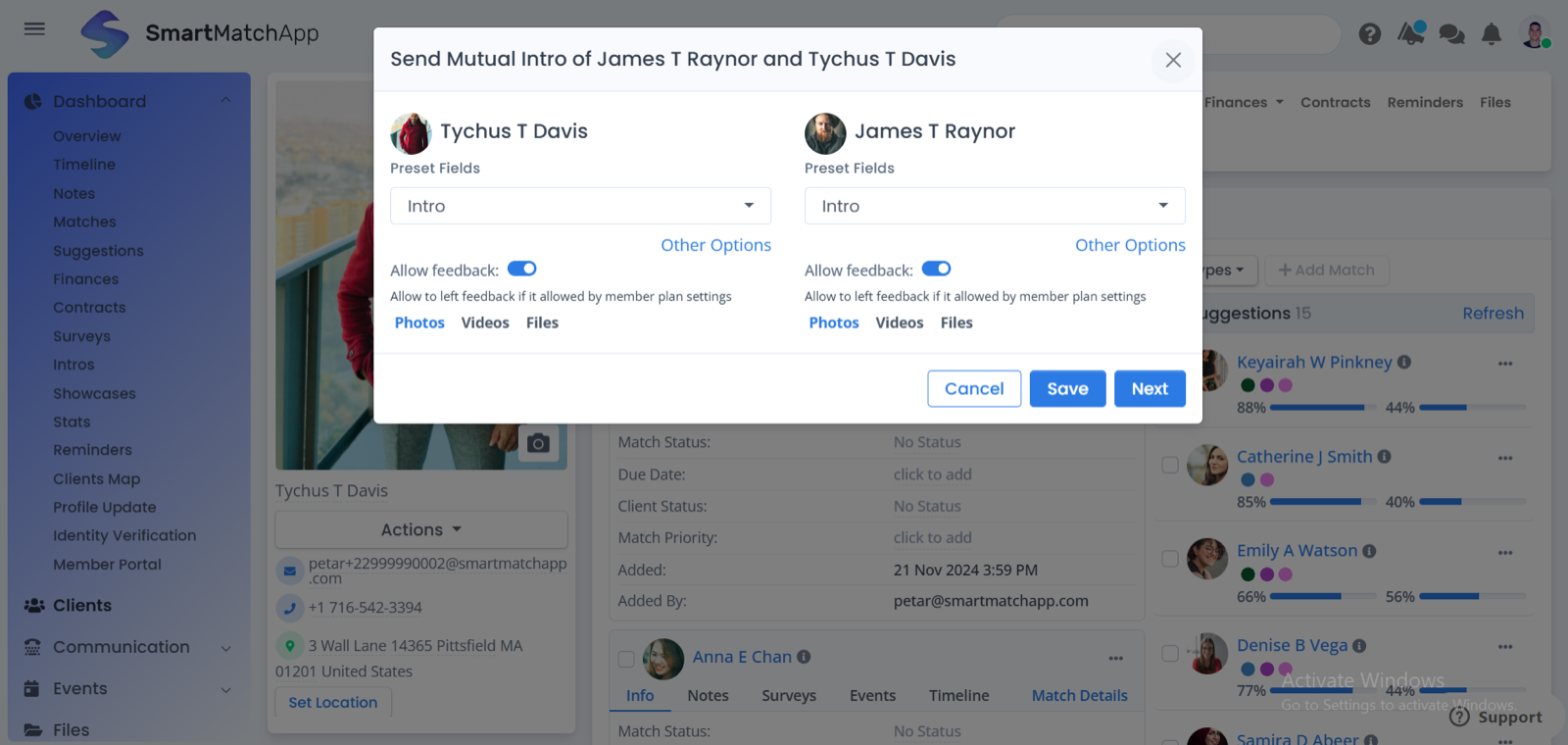Click info icon beside Catherine J Smith

(1384, 456)
